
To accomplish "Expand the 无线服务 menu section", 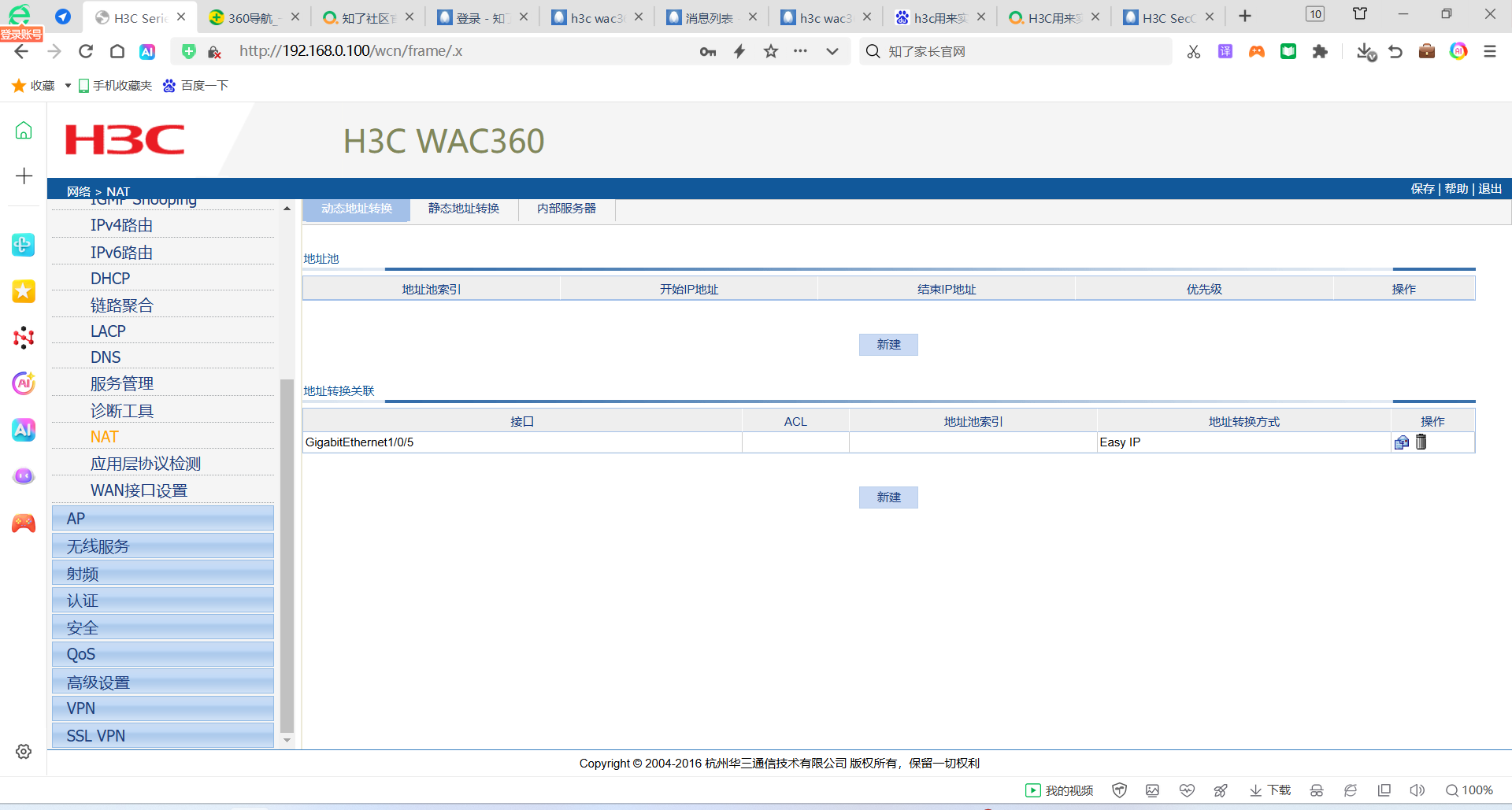I will [163, 546].
